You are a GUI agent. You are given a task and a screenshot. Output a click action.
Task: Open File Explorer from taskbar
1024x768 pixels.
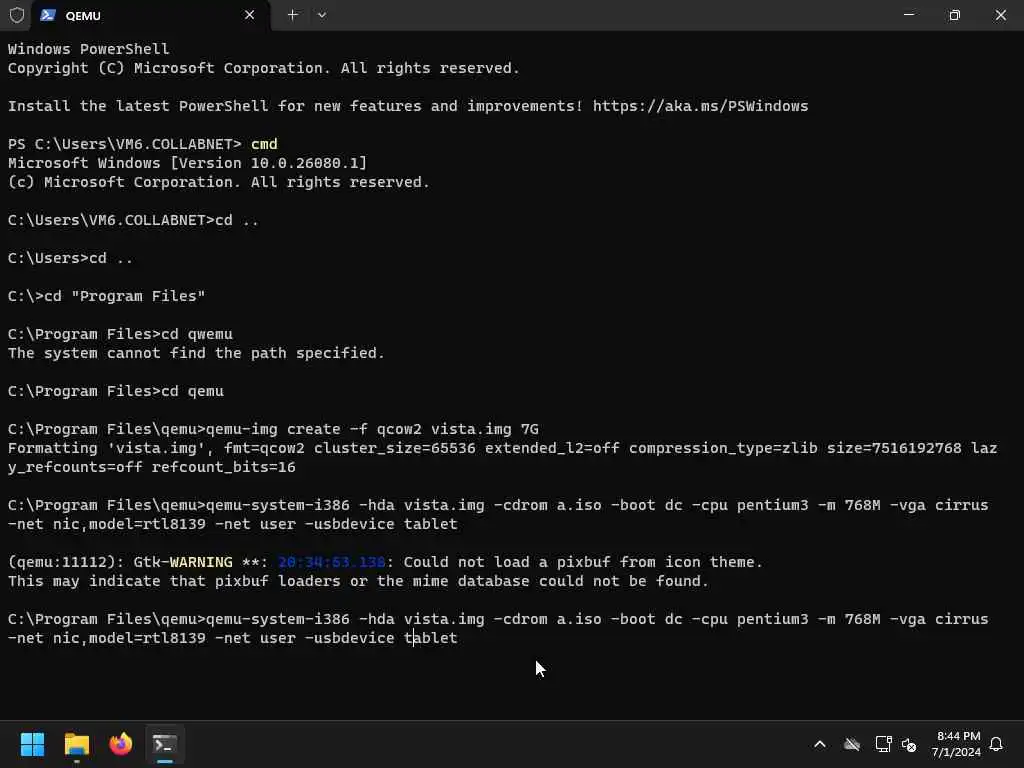pos(76,744)
